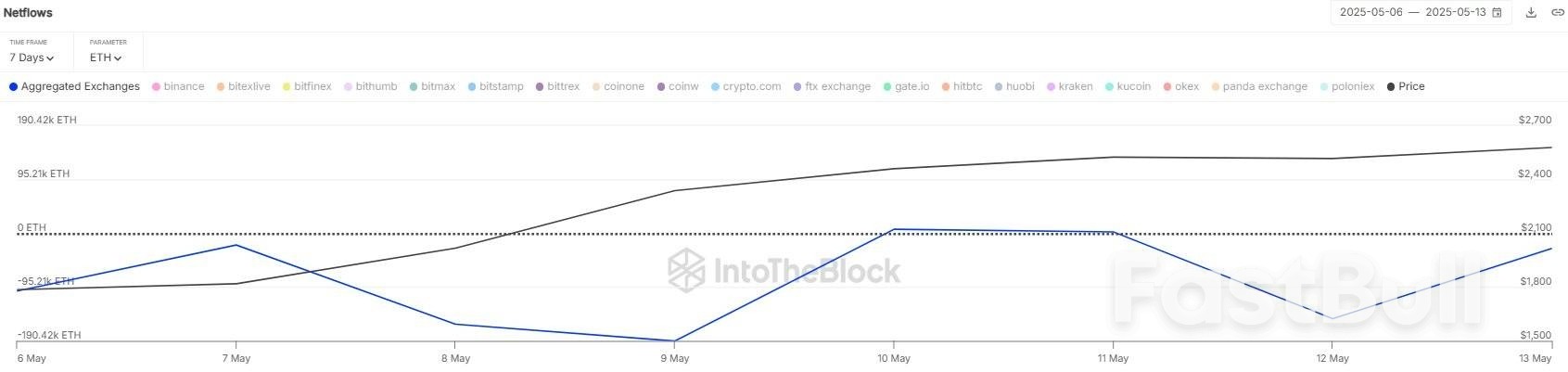Click the poloniex legend label

pos(1352,86)
